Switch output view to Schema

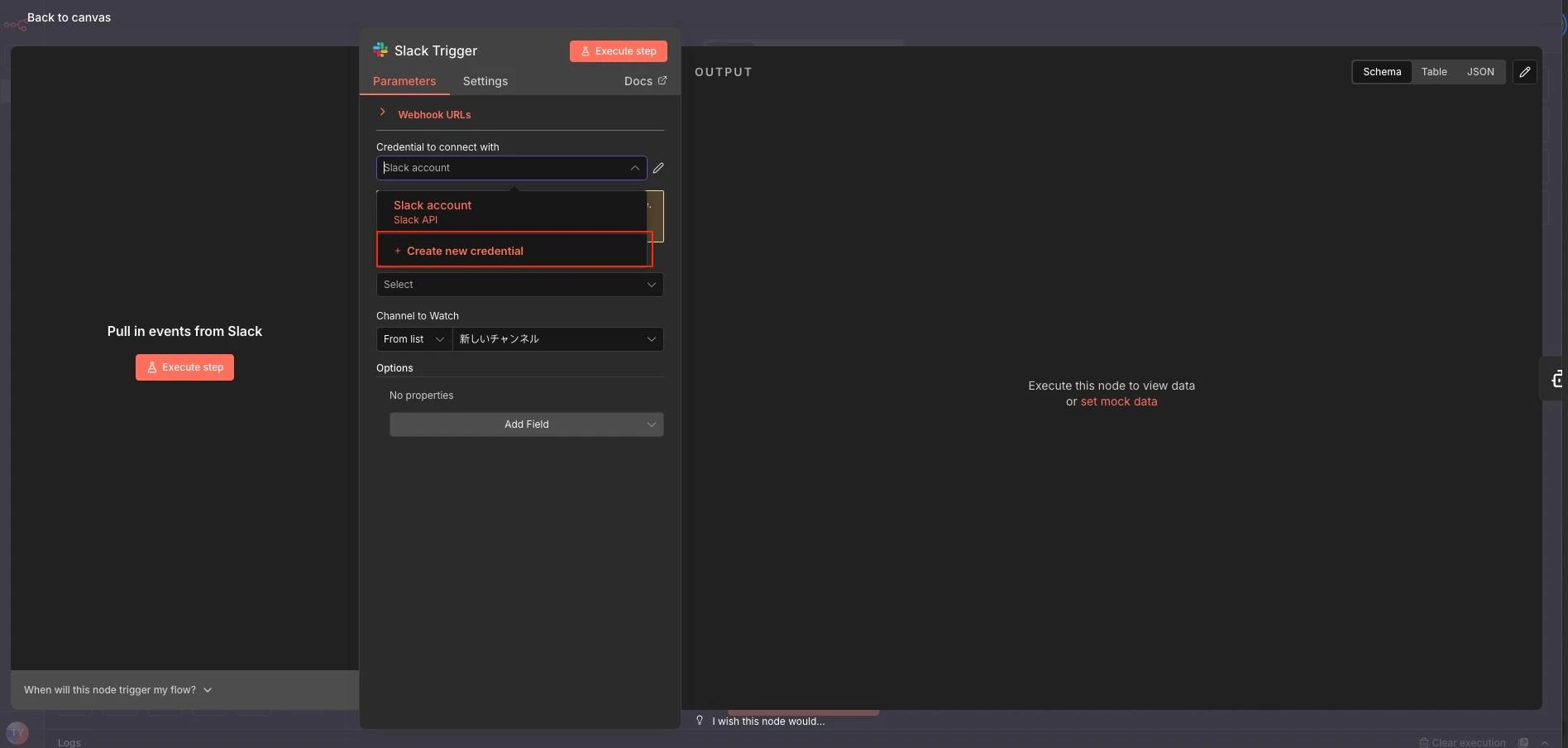tap(1382, 72)
